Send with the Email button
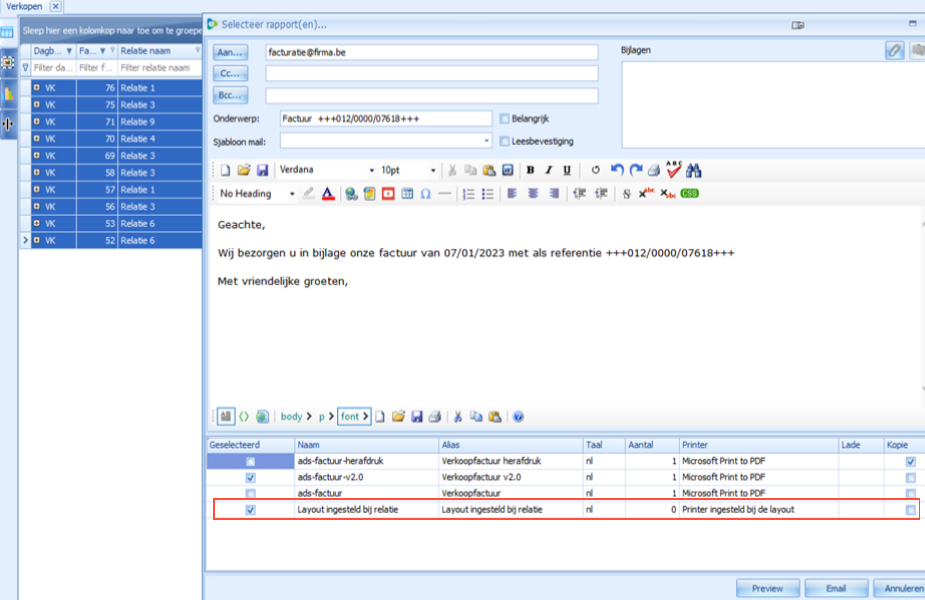The width and height of the screenshot is (925, 600). 836,589
